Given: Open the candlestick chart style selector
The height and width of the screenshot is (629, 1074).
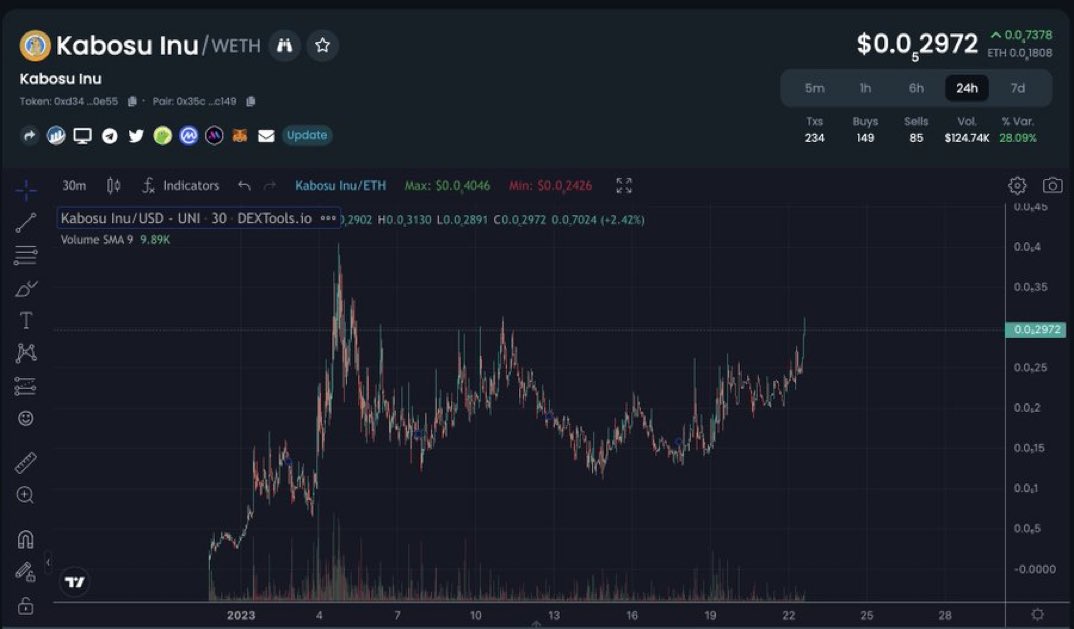Looking at the screenshot, I should point(114,186).
